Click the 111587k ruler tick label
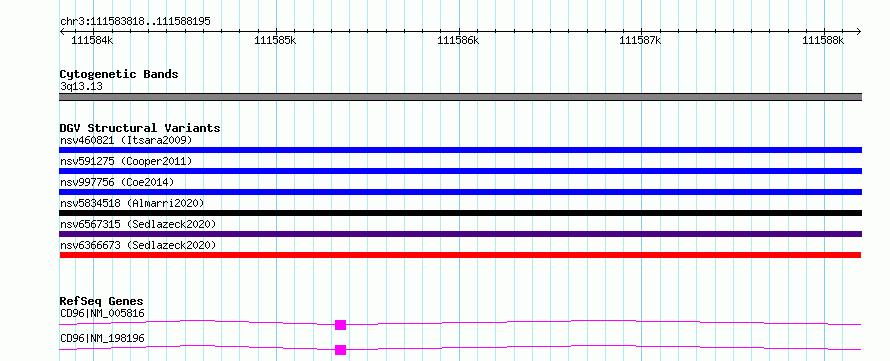Screen dimensions: 890x361 click(x=641, y=40)
